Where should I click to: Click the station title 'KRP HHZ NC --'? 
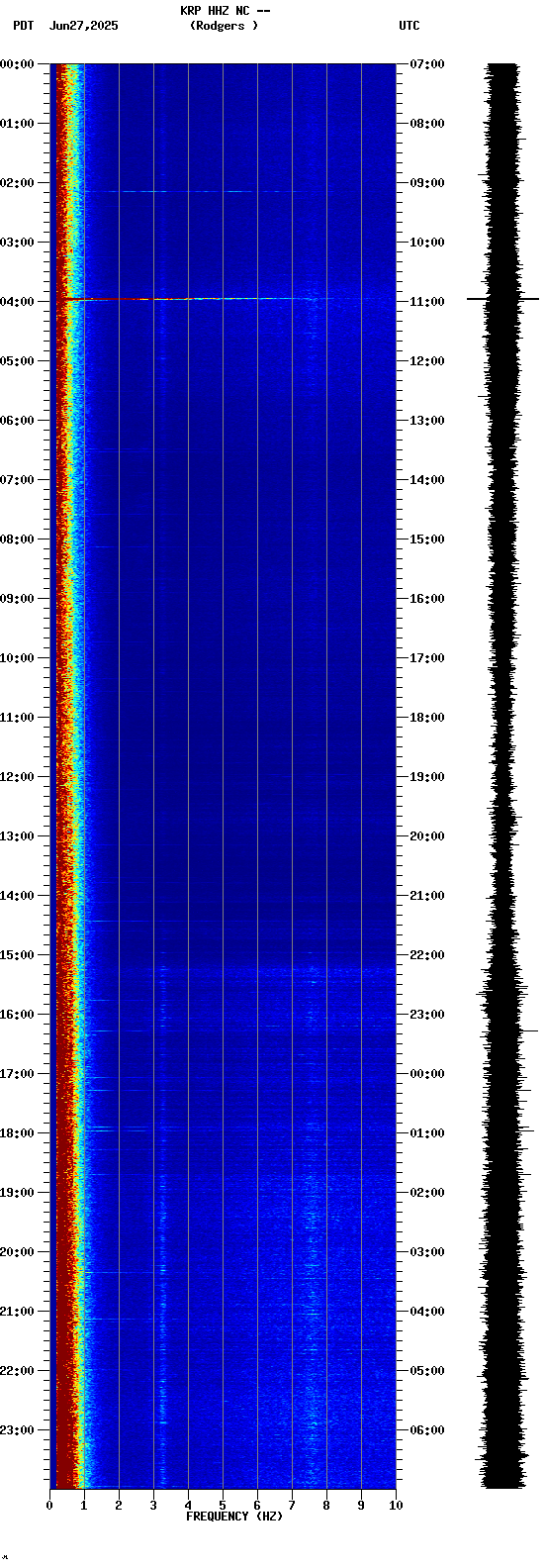coord(226,11)
